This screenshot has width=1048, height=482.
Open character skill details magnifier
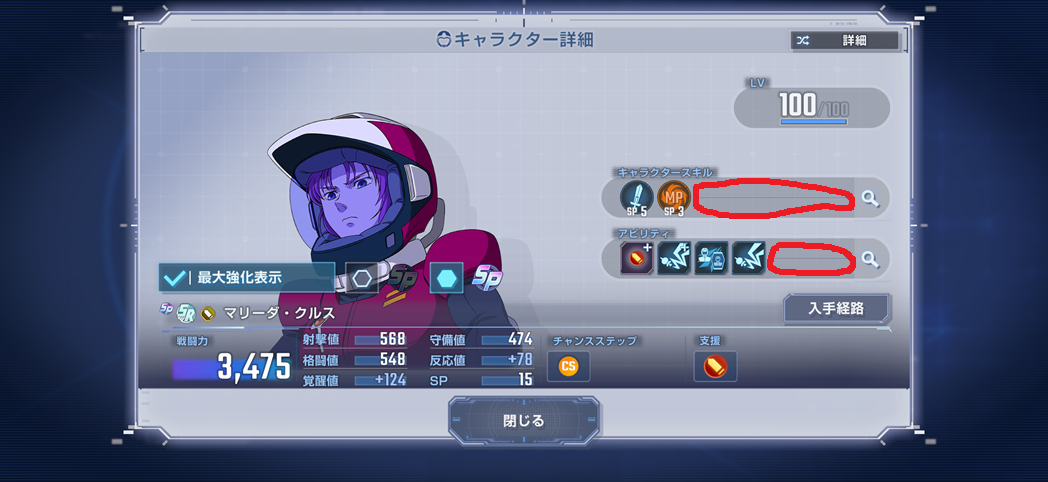(x=869, y=198)
